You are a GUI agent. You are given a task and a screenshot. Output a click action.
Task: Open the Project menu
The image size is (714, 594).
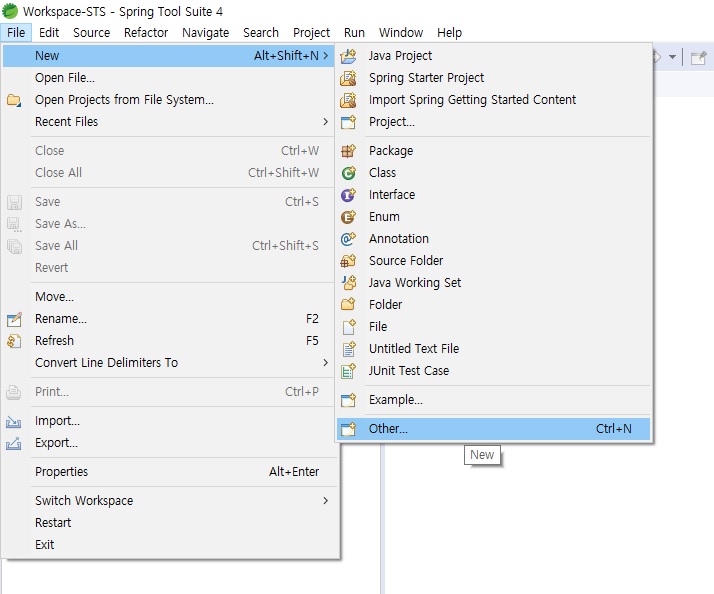[311, 33]
